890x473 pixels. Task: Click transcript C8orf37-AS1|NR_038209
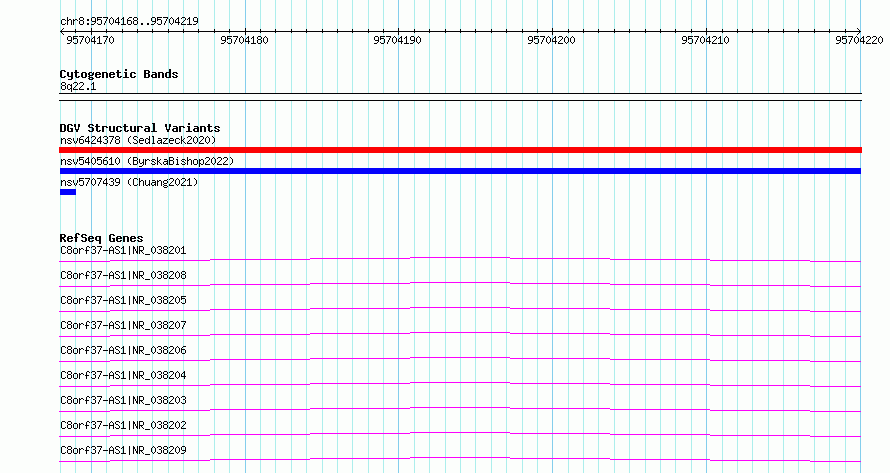pyautogui.click(x=123, y=450)
